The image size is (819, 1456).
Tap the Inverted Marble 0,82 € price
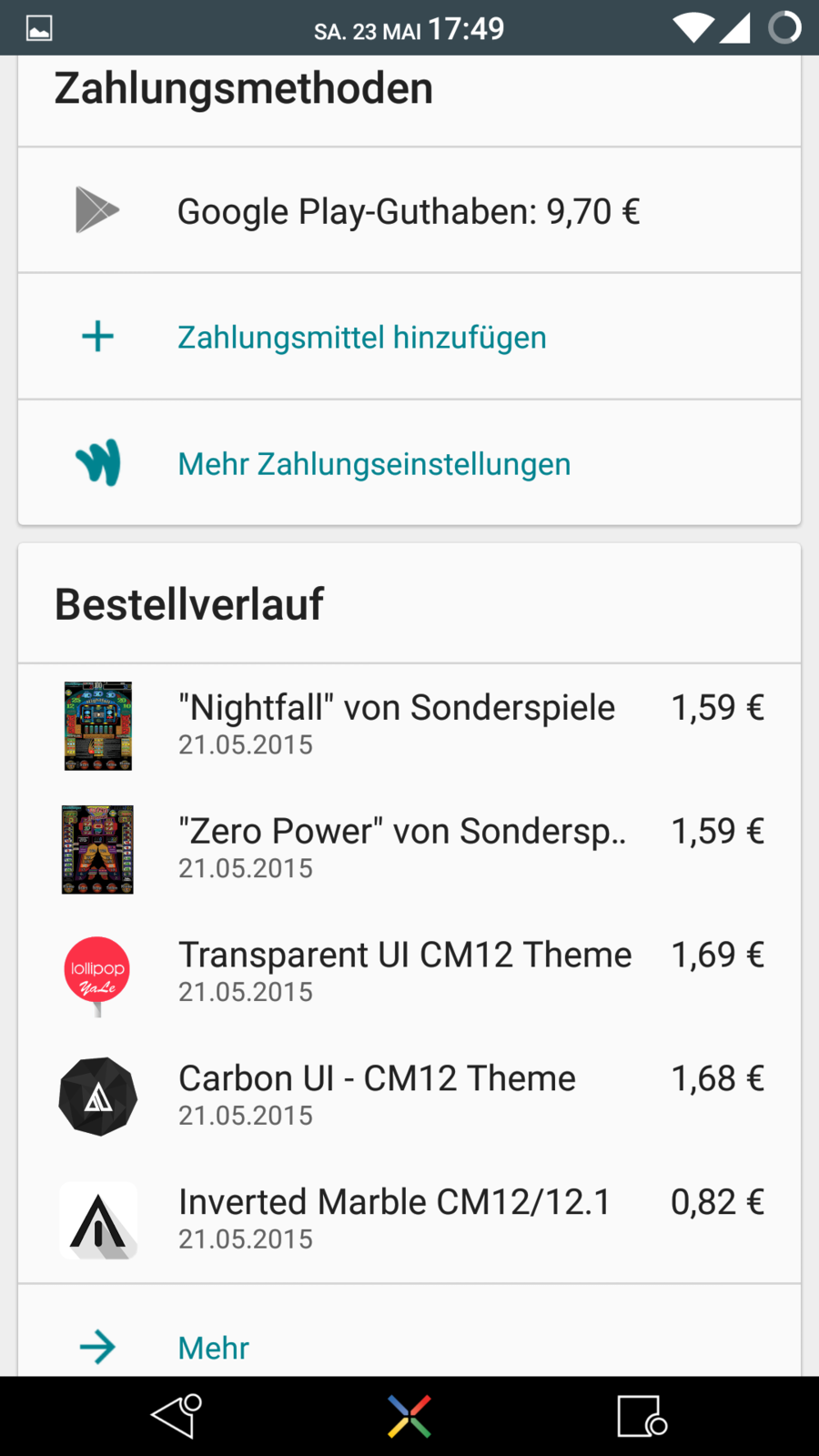[717, 1202]
